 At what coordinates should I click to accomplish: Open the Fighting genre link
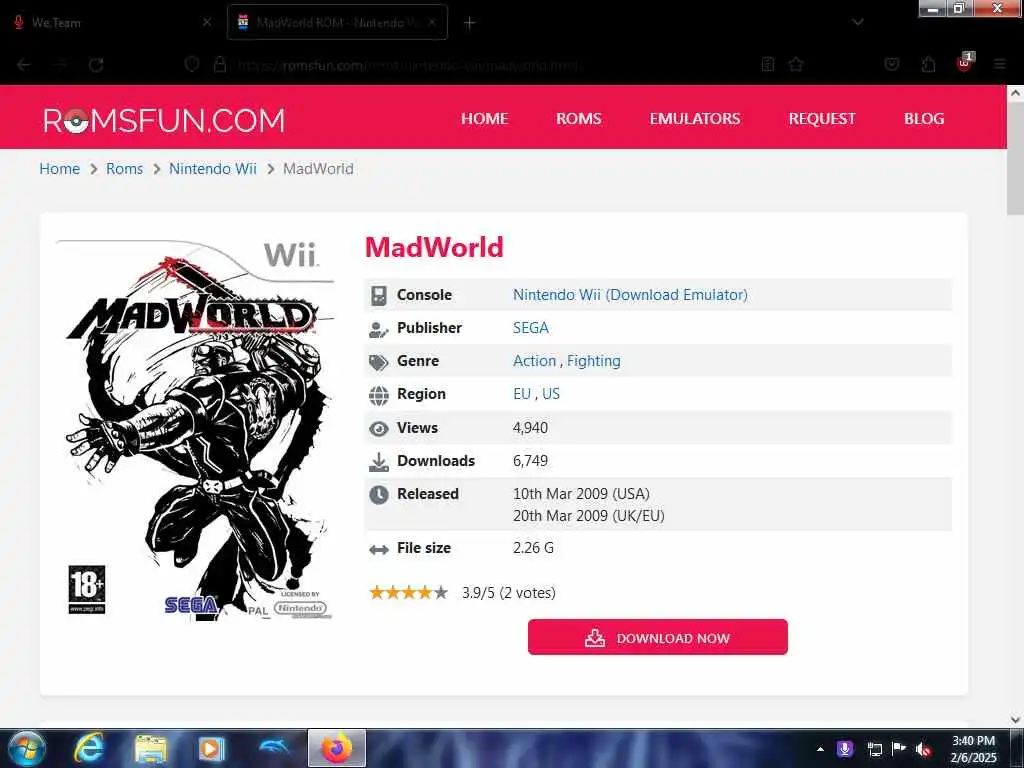click(x=594, y=361)
